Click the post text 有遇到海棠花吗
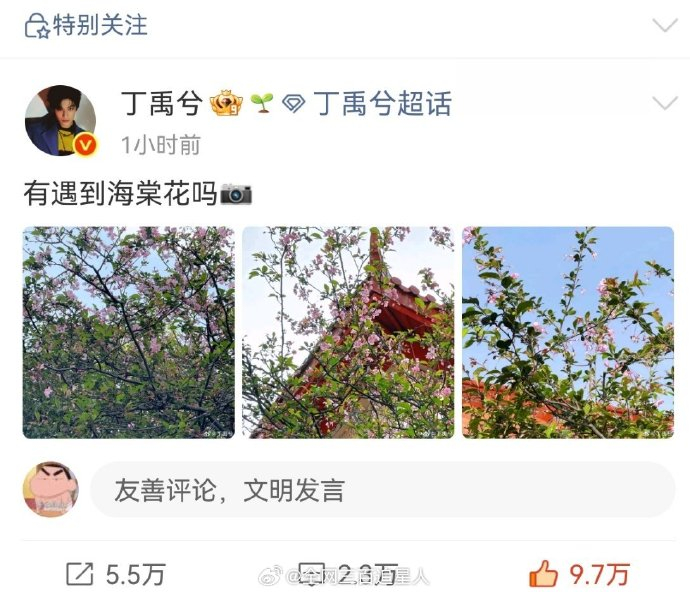Screen dimensions: 690x592 coord(120,194)
